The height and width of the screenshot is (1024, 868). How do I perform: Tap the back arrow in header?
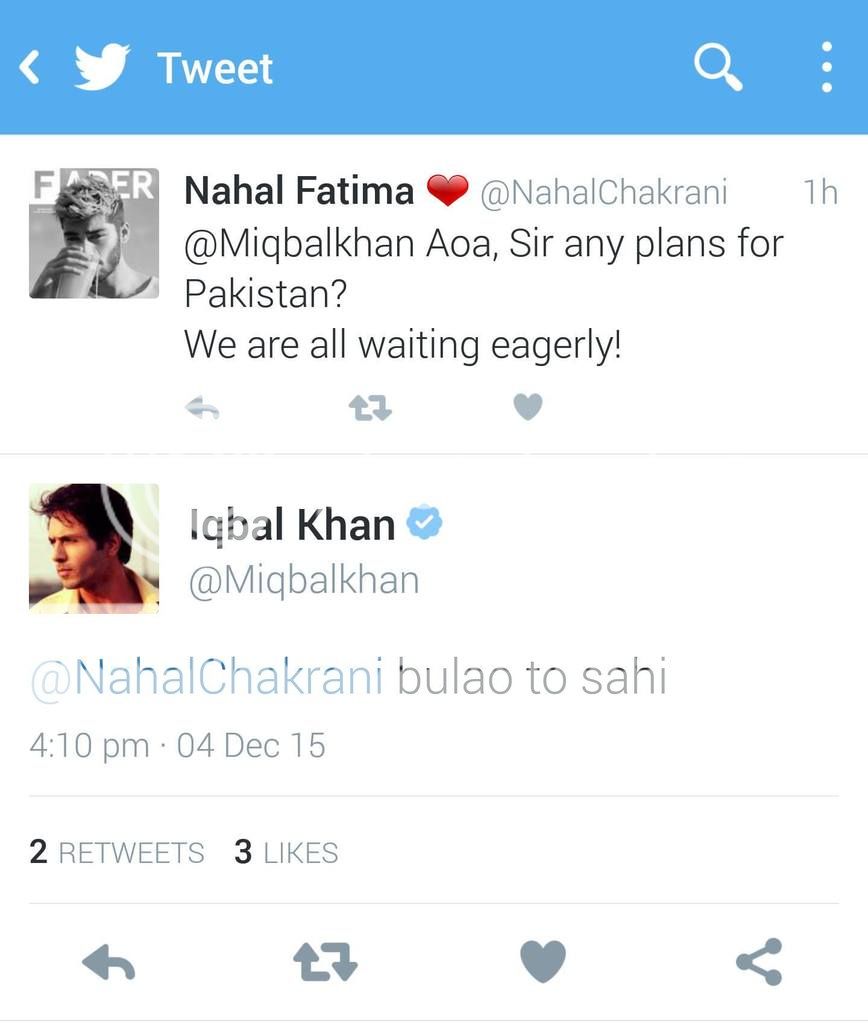pos(30,68)
